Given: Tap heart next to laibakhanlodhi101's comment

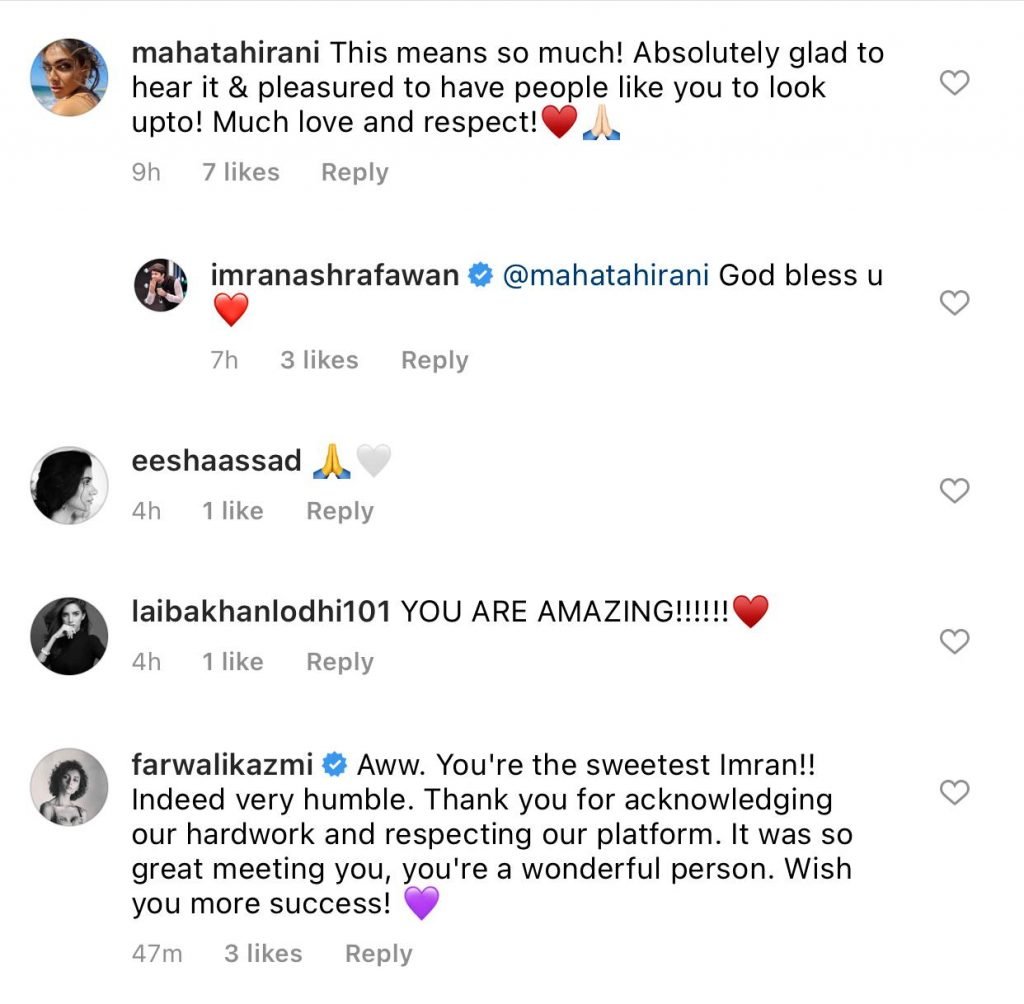Looking at the screenshot, I should tap(956, 641).
